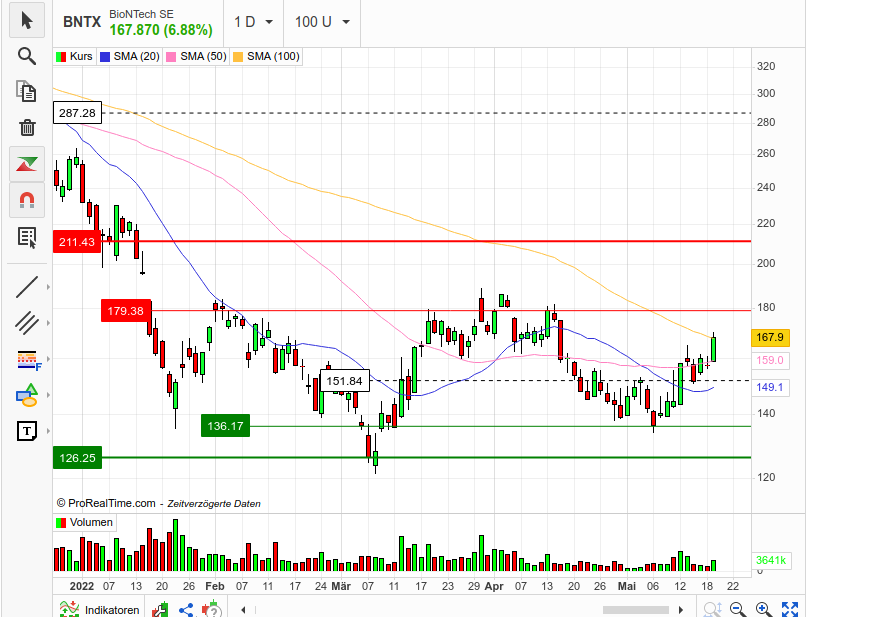Click the share chart icon
The height and width of the screenshot is (617, 886).
186,610
